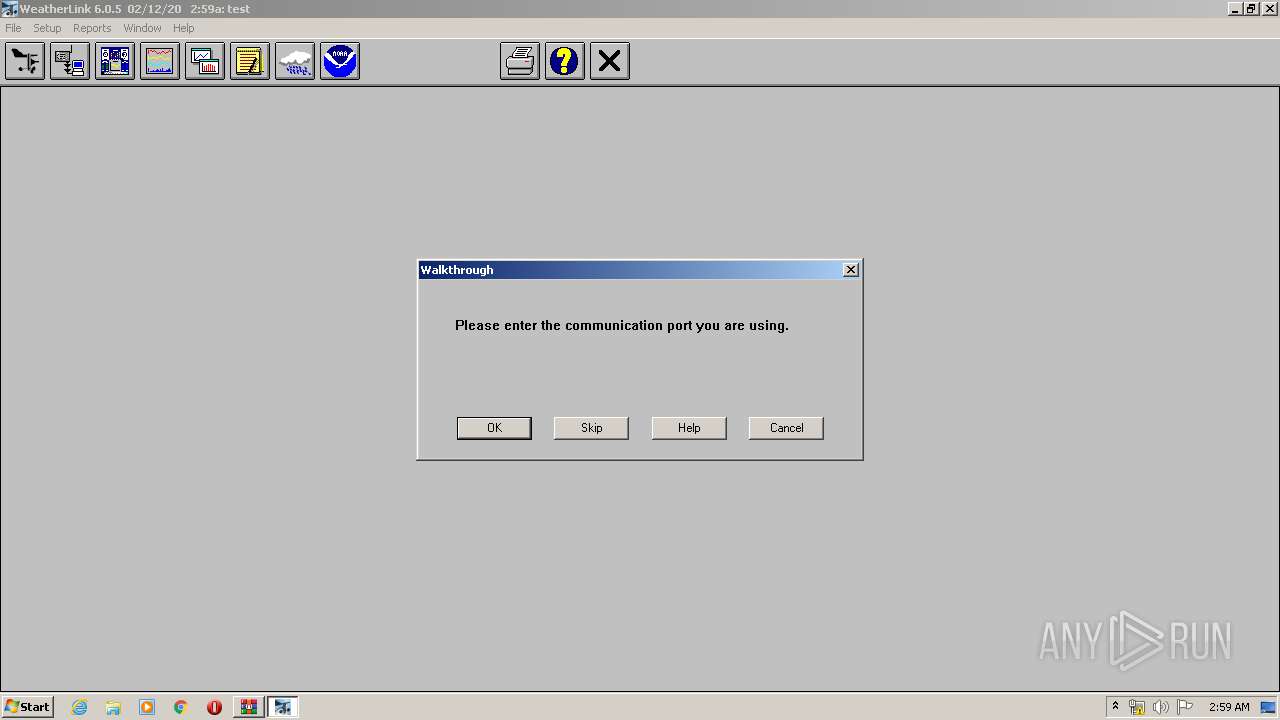Screen dimensions: 1280x720
Task: Select WeatherLink taskbar button
Action: (283, 707)
